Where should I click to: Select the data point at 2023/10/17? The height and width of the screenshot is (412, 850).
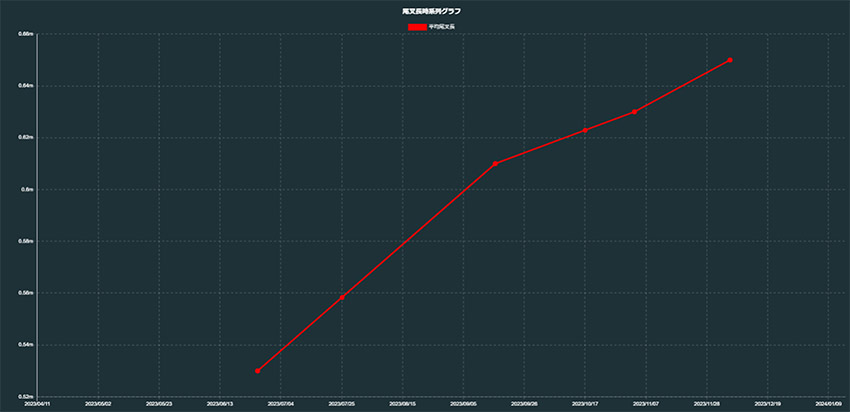point(585,130)
